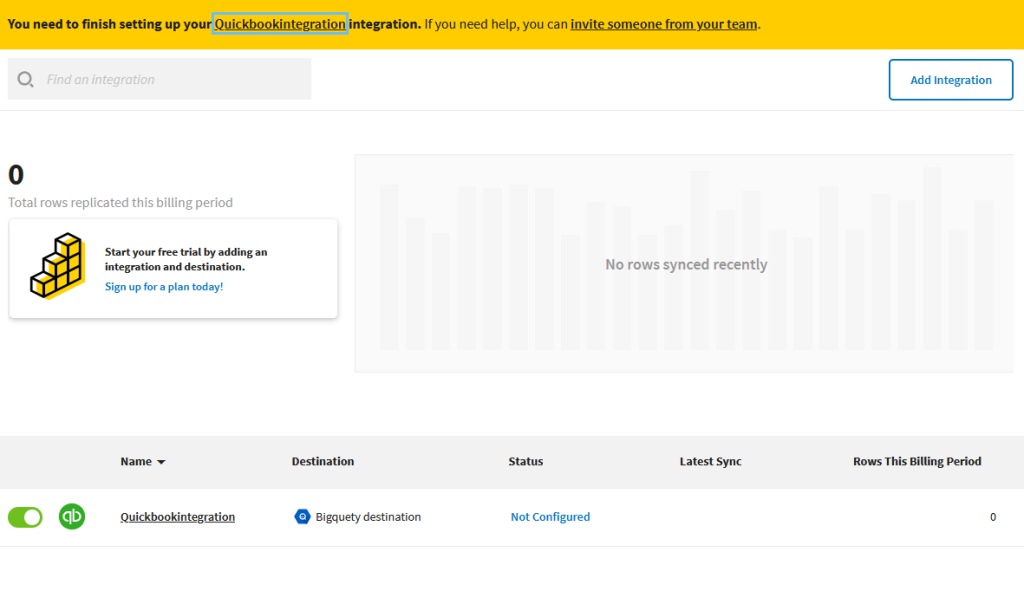Click the Latest Sync column header
Screen dimensions: 1024x591
[711, 461]
